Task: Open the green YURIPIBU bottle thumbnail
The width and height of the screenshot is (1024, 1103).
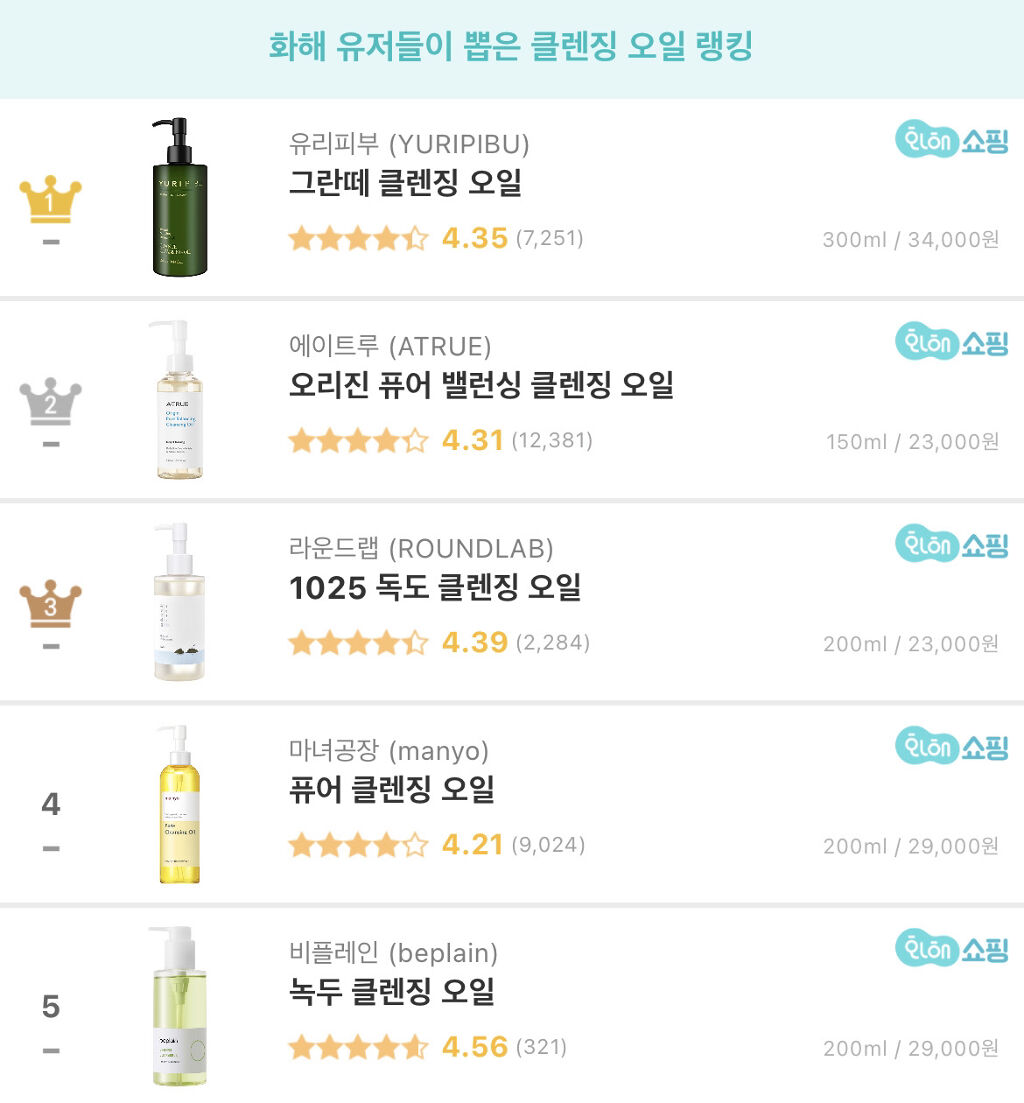Action: (179, 197)
